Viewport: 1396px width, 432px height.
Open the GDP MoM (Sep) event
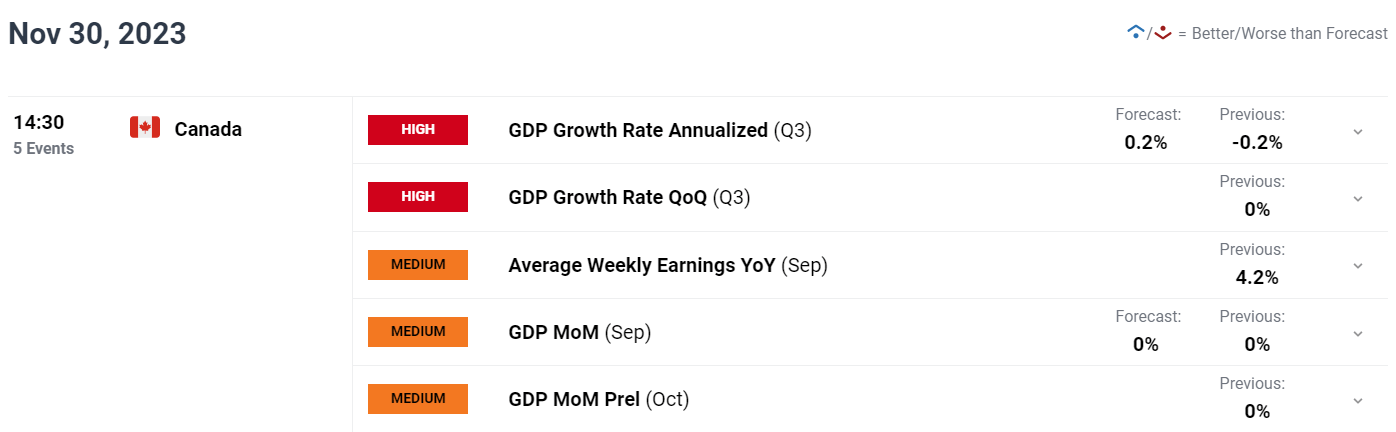point(580,332)
